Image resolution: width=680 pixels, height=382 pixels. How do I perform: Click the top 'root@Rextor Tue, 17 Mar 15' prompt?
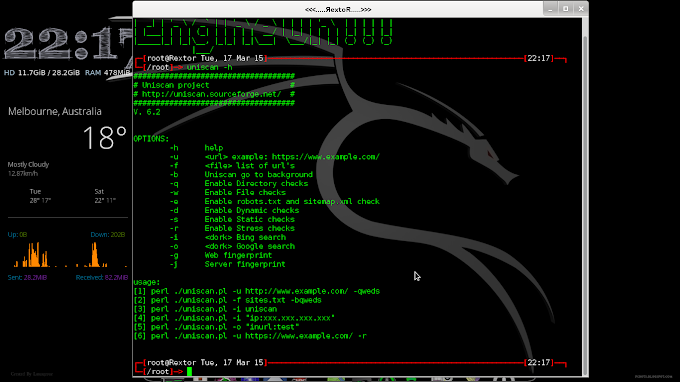(205, 58)
